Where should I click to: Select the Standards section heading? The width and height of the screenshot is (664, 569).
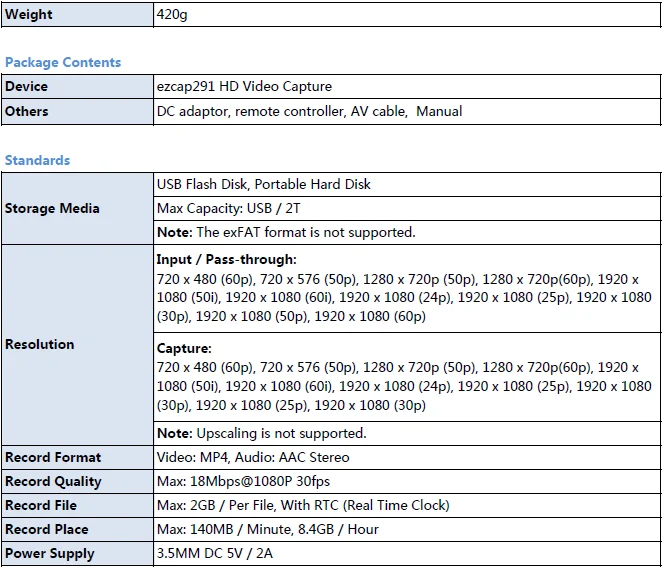[37, 160]
